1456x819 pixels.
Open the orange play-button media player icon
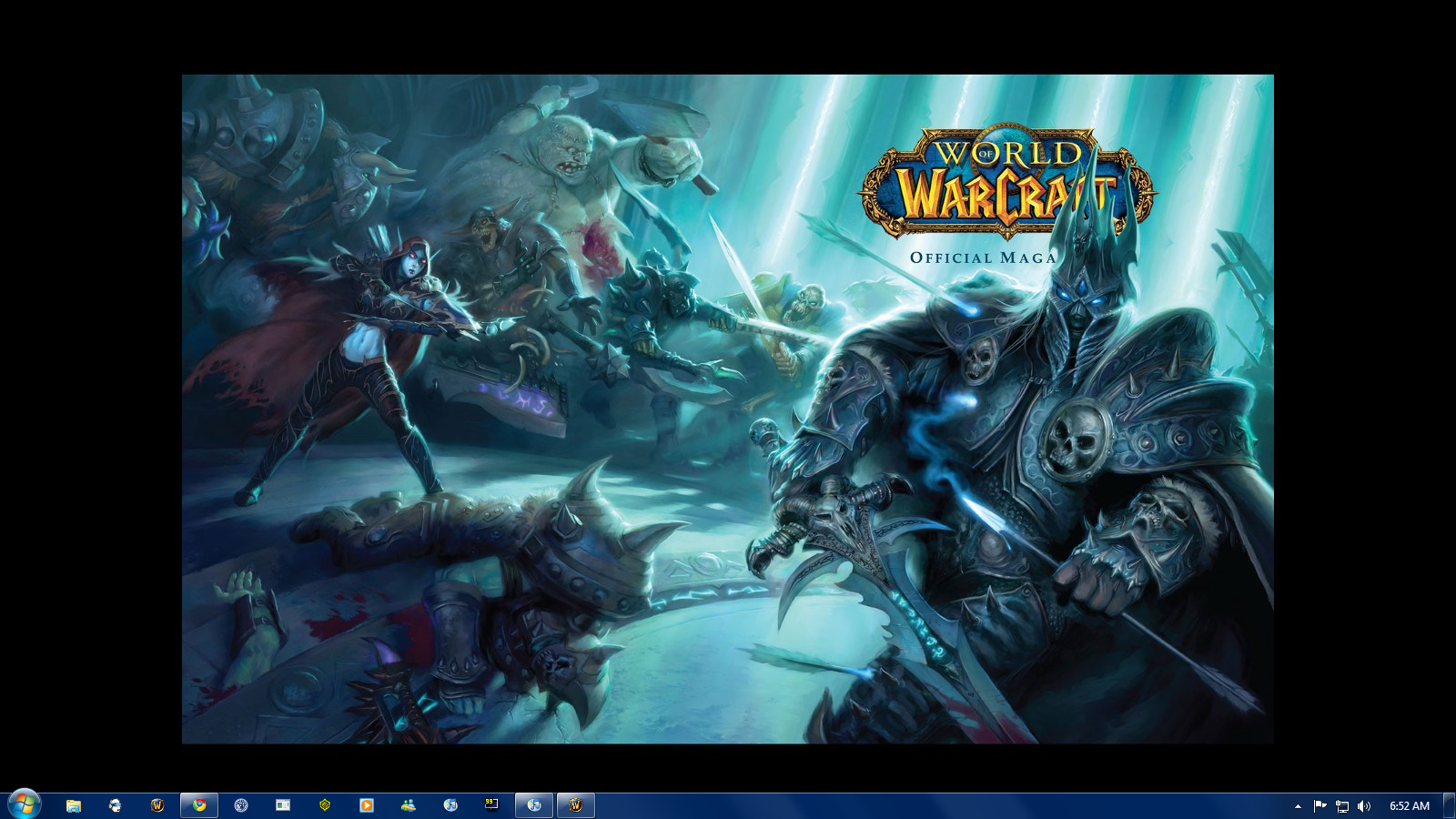point(367,805)
